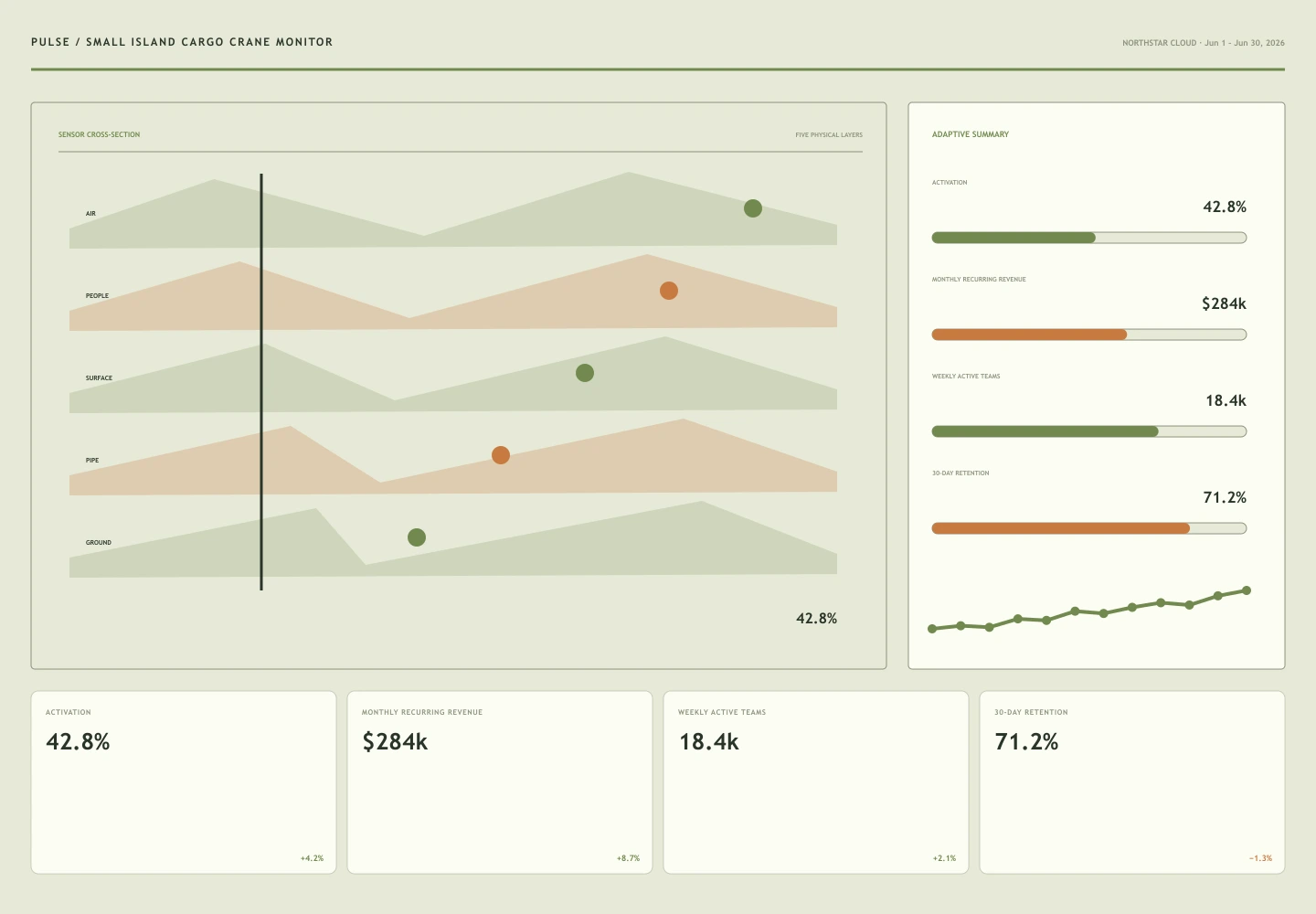
Task: Click the +8.7% change in revenue card
Action: point(629,858)
